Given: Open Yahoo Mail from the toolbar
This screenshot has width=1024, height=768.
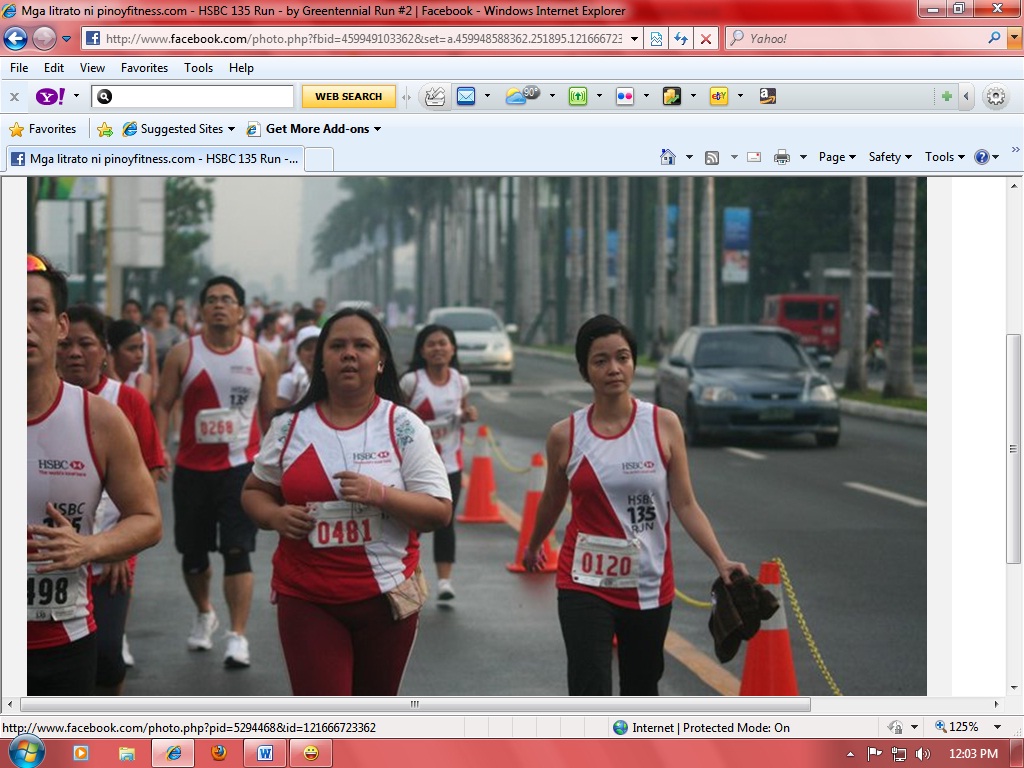Looking at the screenshot, I should pyautogui.click(x=464, y=97).
